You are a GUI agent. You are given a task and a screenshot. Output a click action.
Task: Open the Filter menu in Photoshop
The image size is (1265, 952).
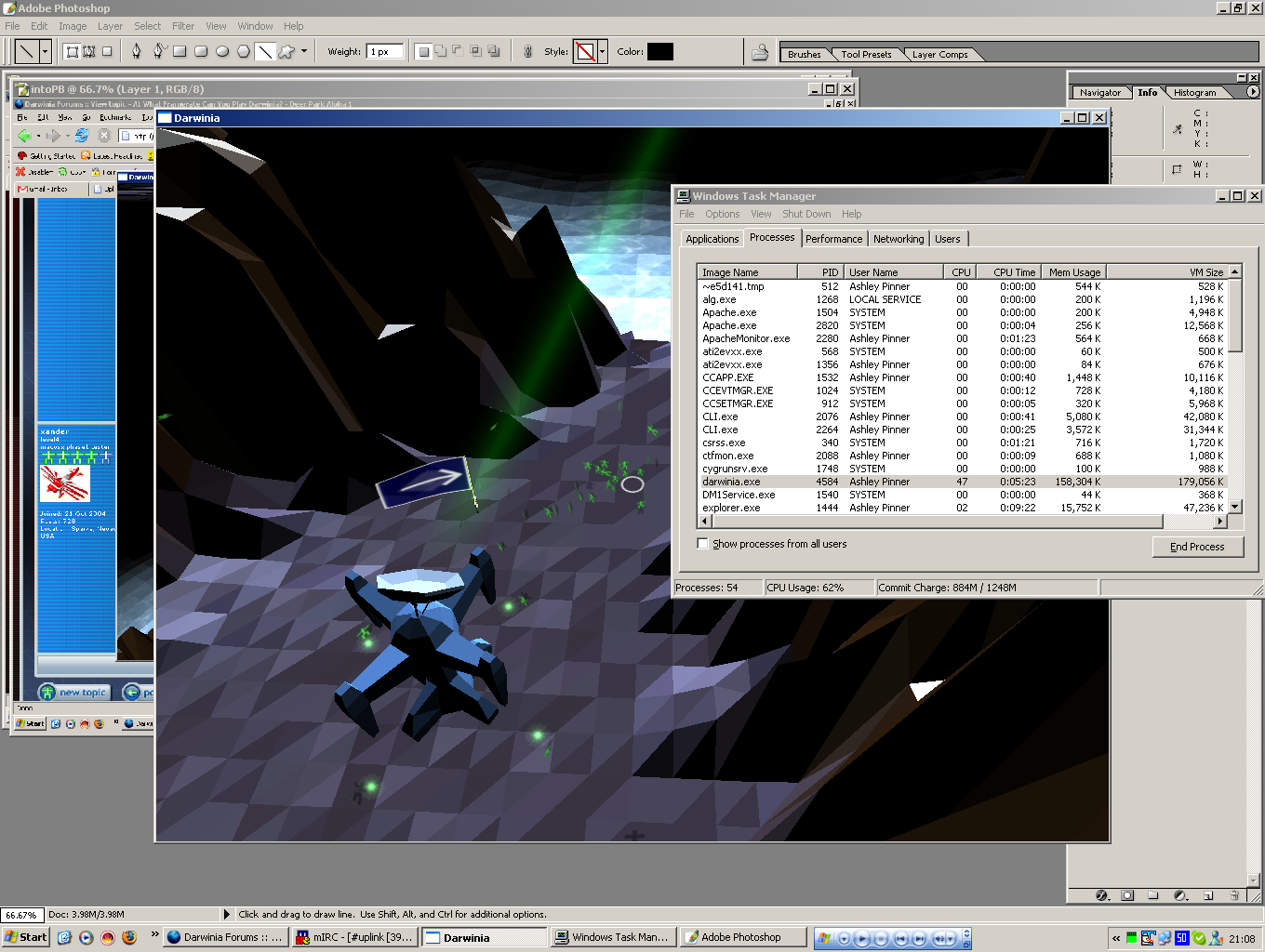pyautogui.click(x=183, y=26)
